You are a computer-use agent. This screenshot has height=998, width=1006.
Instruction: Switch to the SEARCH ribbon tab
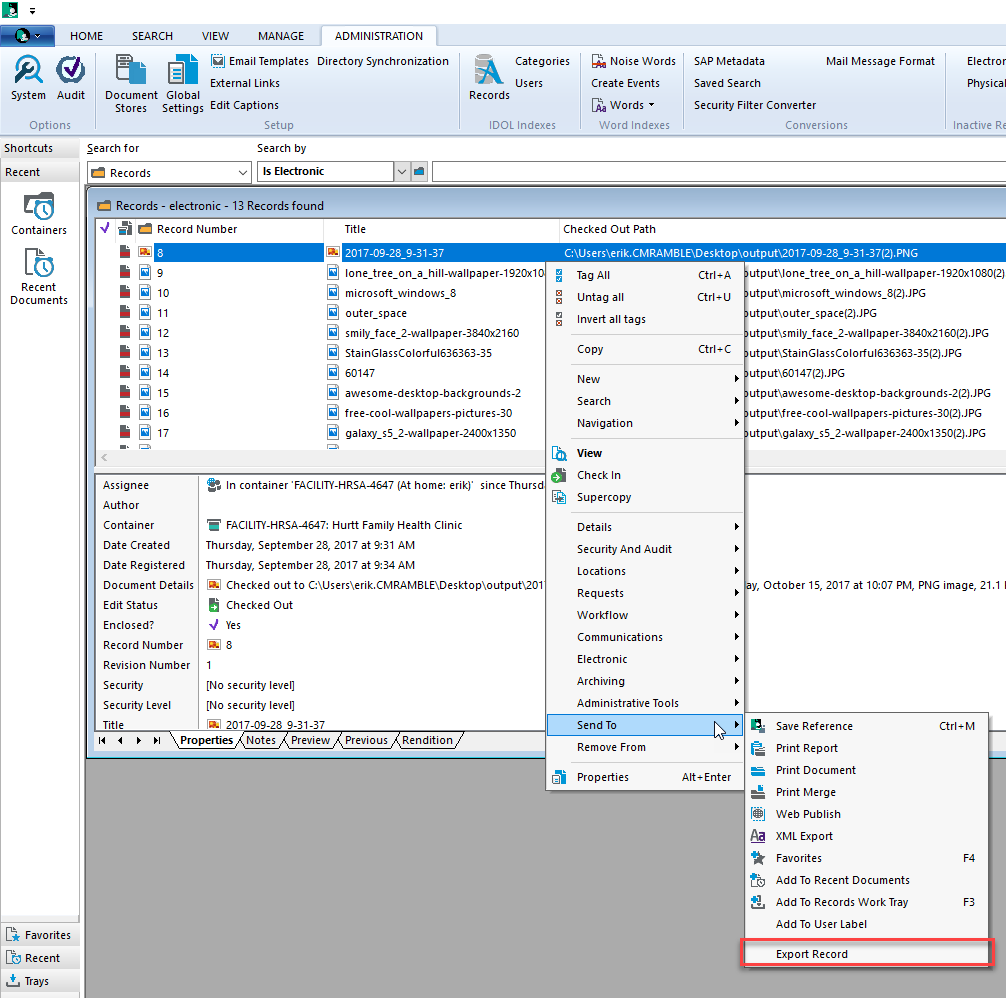pos(152,36)
